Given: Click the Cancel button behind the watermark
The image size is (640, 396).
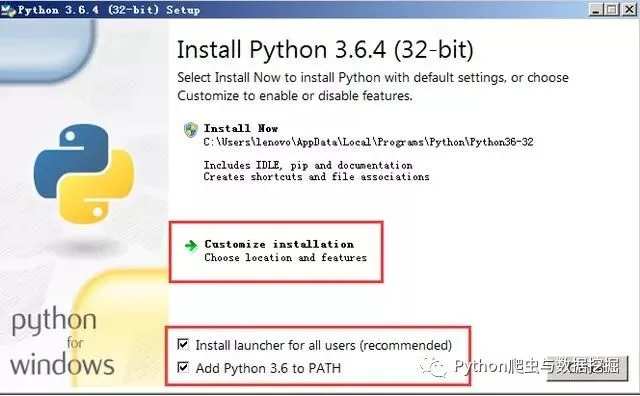Looking at the screenshot, I should point(587,368).
